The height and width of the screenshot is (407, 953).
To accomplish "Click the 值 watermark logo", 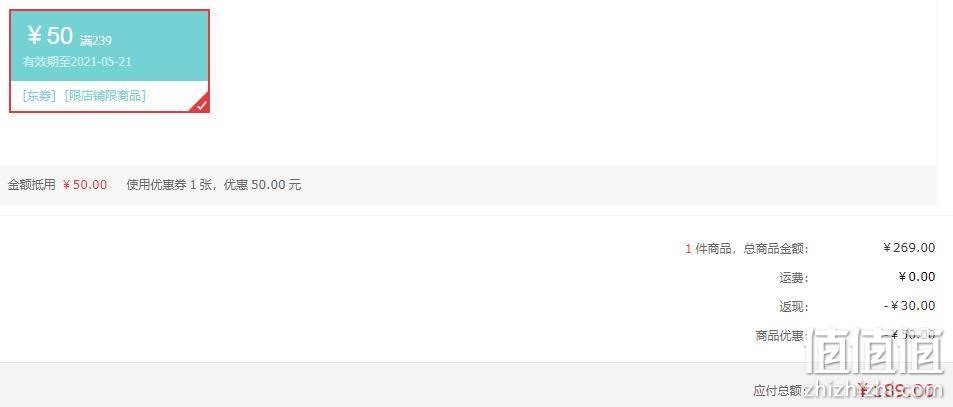I will click(x=875, y=352).
